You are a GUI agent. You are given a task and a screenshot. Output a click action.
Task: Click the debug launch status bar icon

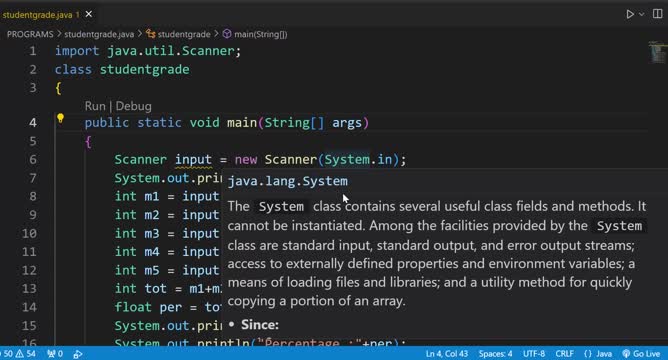click(x=78, y=354)
